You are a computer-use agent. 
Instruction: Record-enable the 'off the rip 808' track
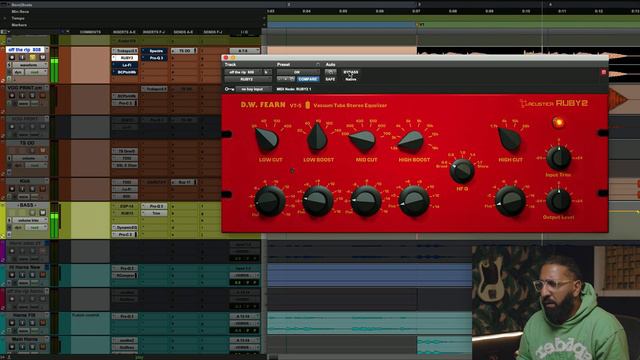coord(12,58)
